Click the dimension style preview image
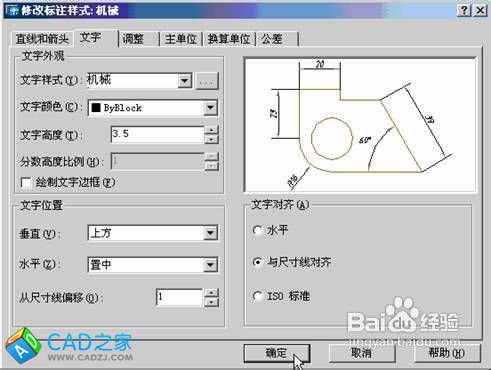Screen dimensions: 491x370 360,125
